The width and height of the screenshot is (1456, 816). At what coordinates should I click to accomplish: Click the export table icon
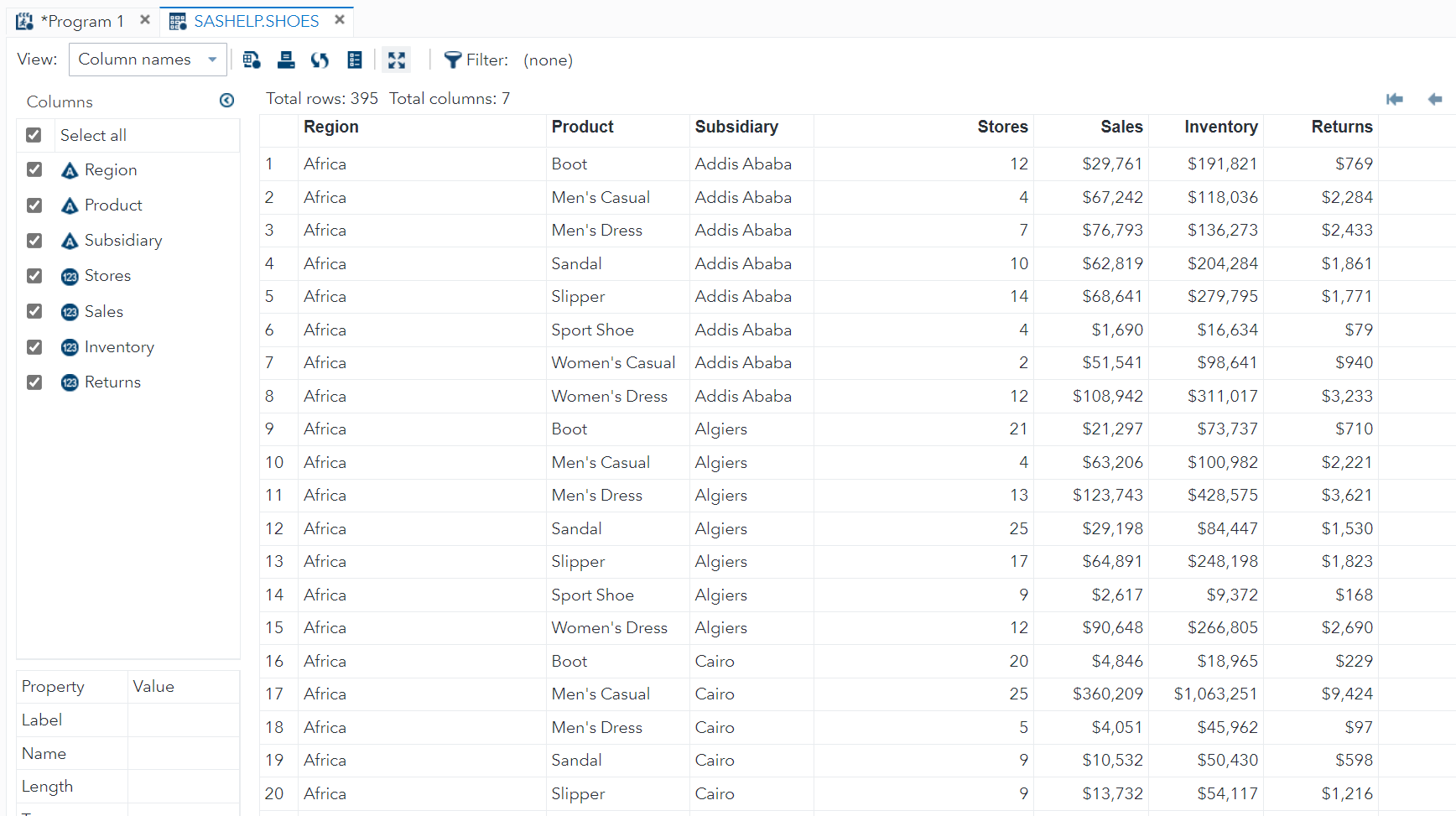point(286,60)
